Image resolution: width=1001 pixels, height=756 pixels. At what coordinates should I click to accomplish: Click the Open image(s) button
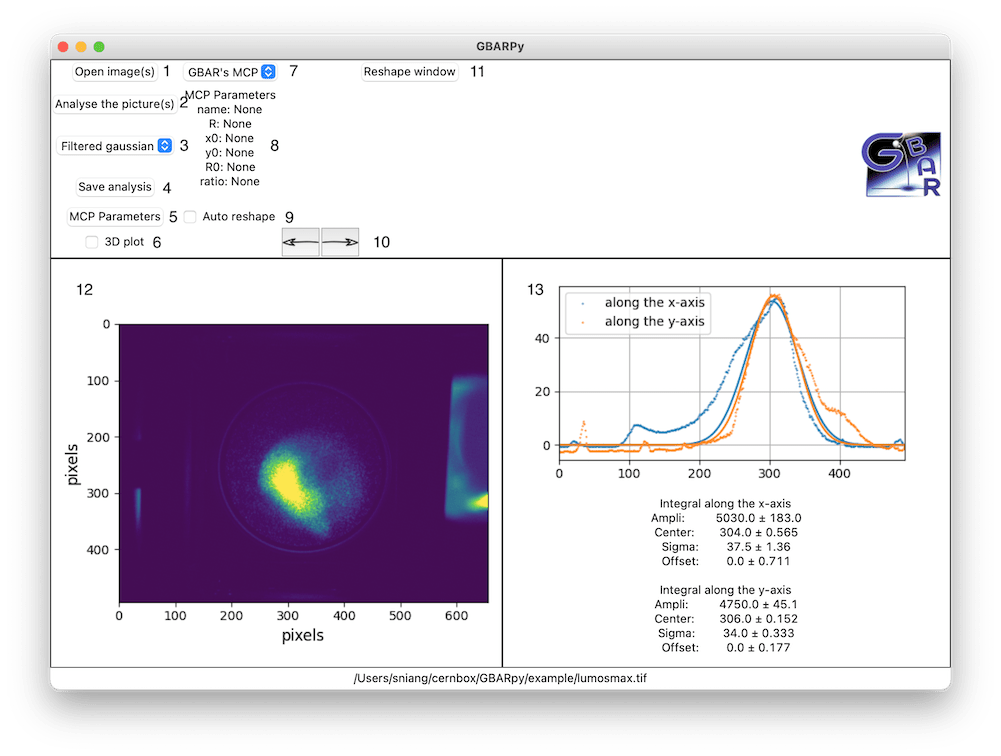coord(114,72)
